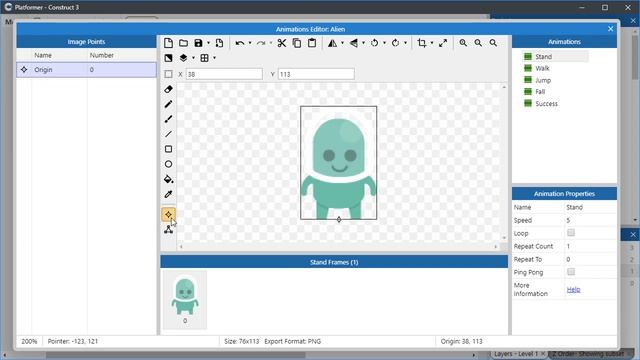Click the Y coordinate input field

316,74
